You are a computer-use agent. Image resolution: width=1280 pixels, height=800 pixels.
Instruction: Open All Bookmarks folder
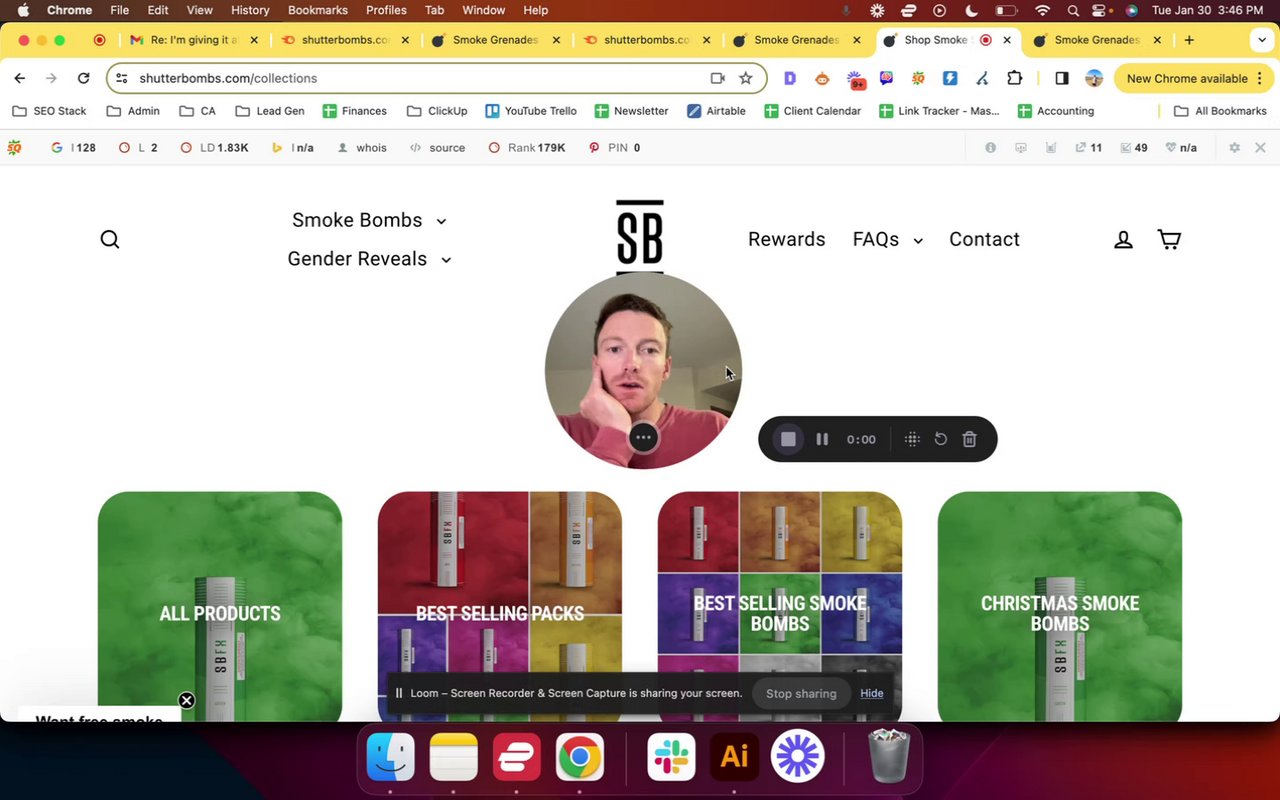tap(1220, 111)
